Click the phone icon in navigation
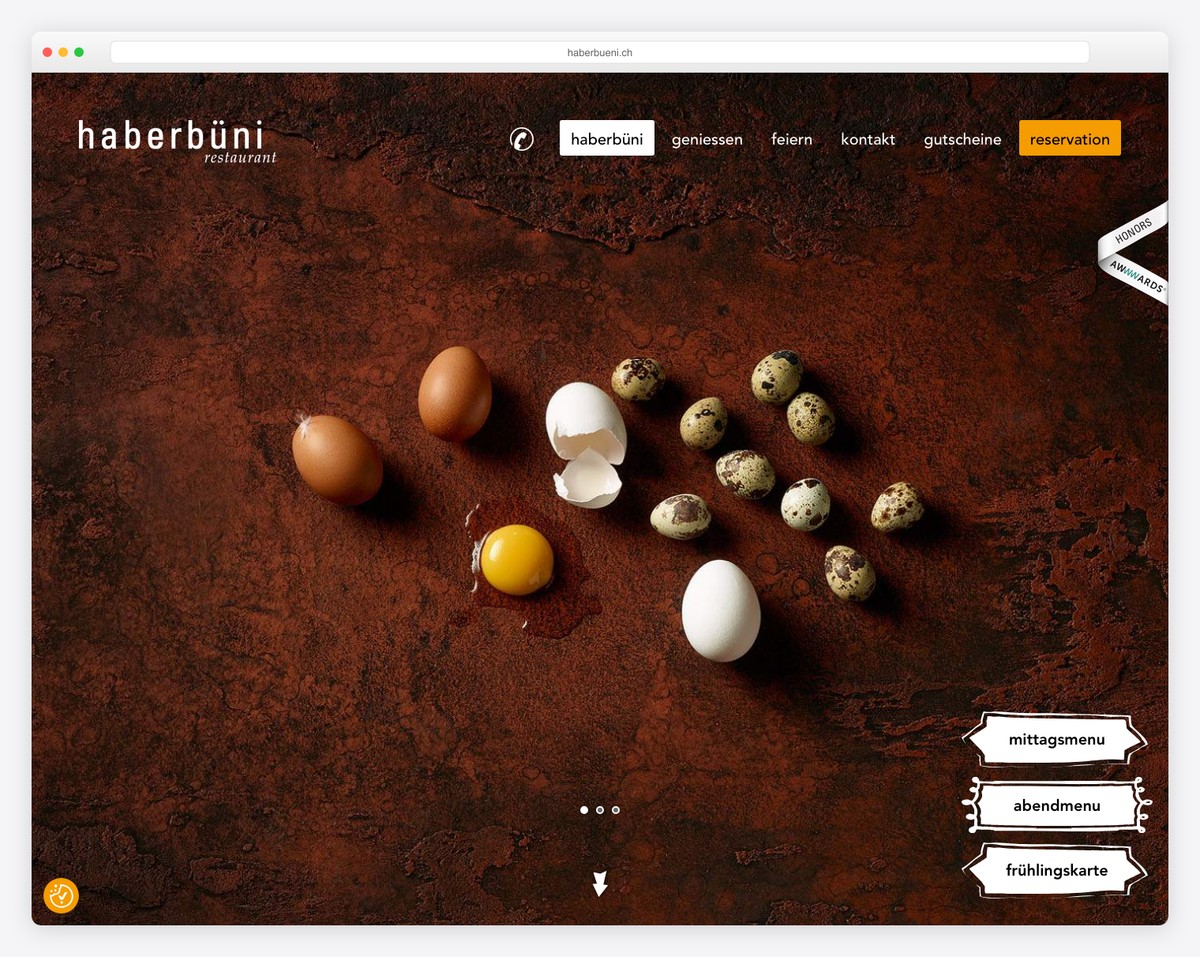 (x=522, y=139)
